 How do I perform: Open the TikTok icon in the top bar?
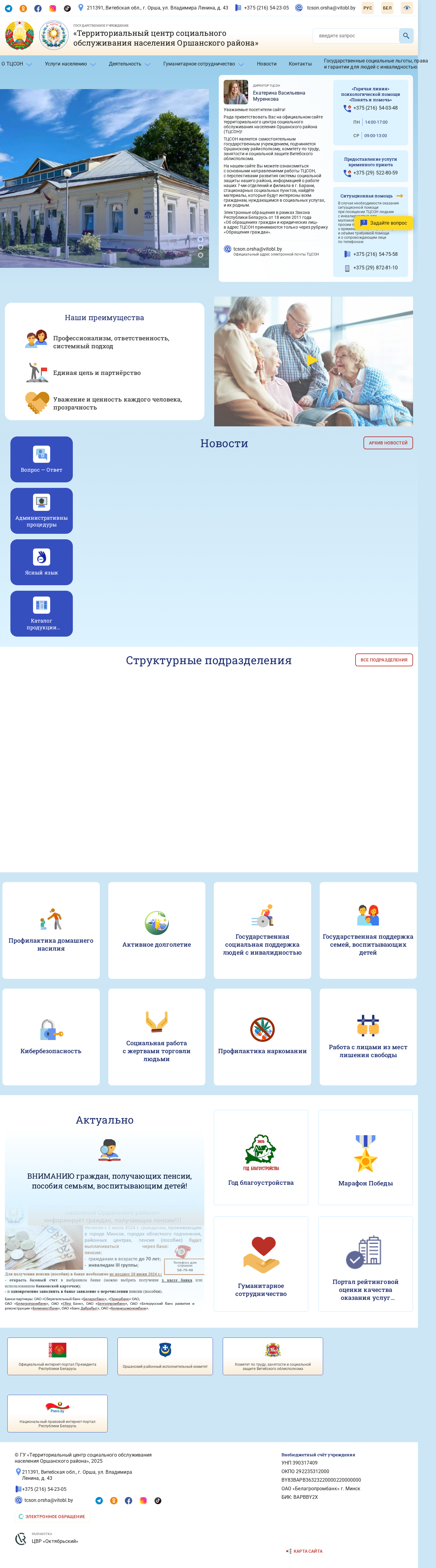(x=68, y=9)
